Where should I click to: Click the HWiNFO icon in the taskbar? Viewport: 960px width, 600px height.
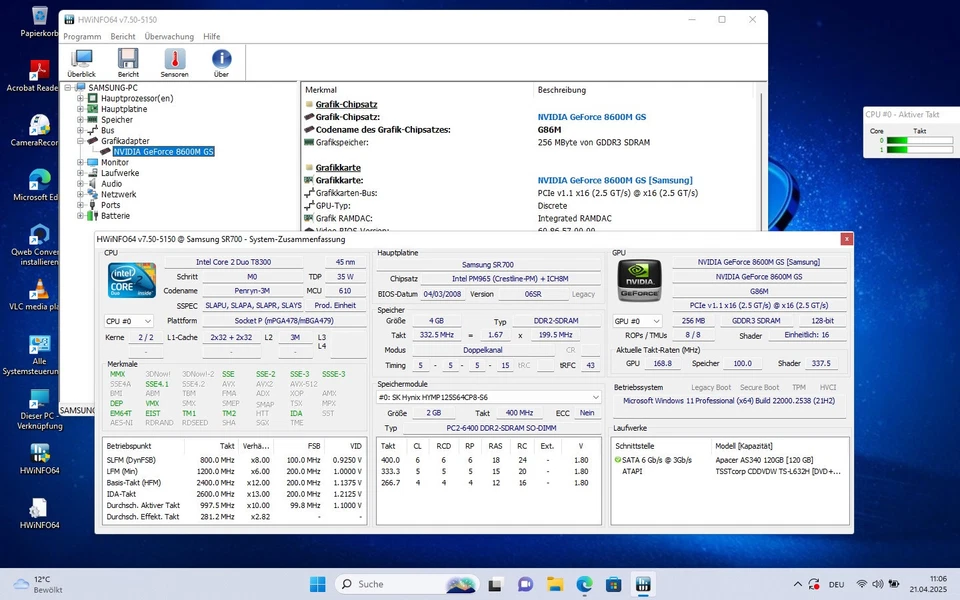(643, 584)
